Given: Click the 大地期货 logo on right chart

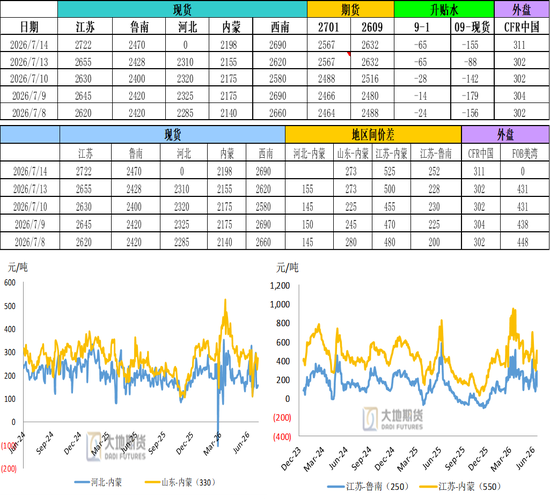Looking at the screenshot, I should [393, 419].
